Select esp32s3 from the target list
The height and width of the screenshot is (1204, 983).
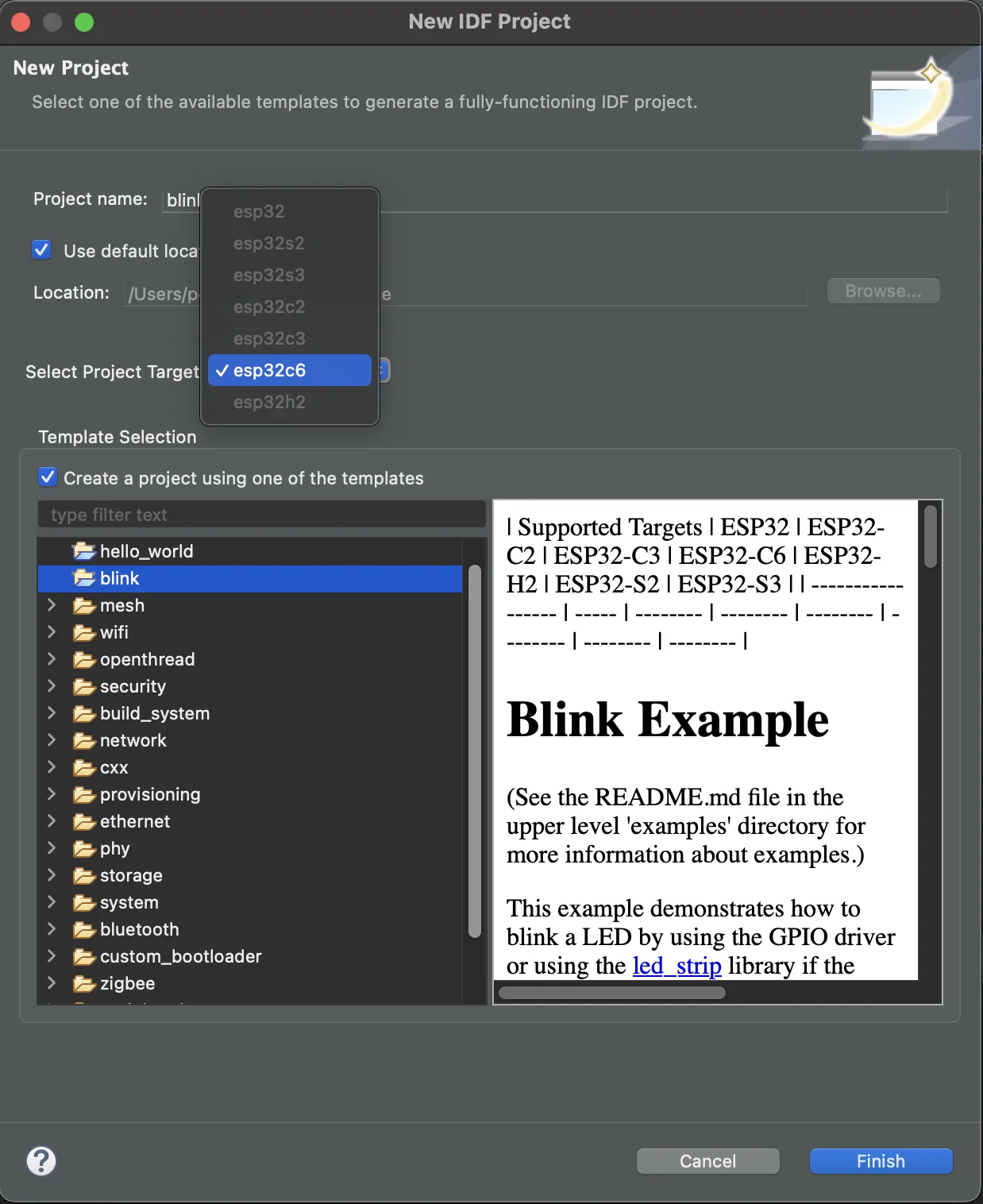point(269,275)
